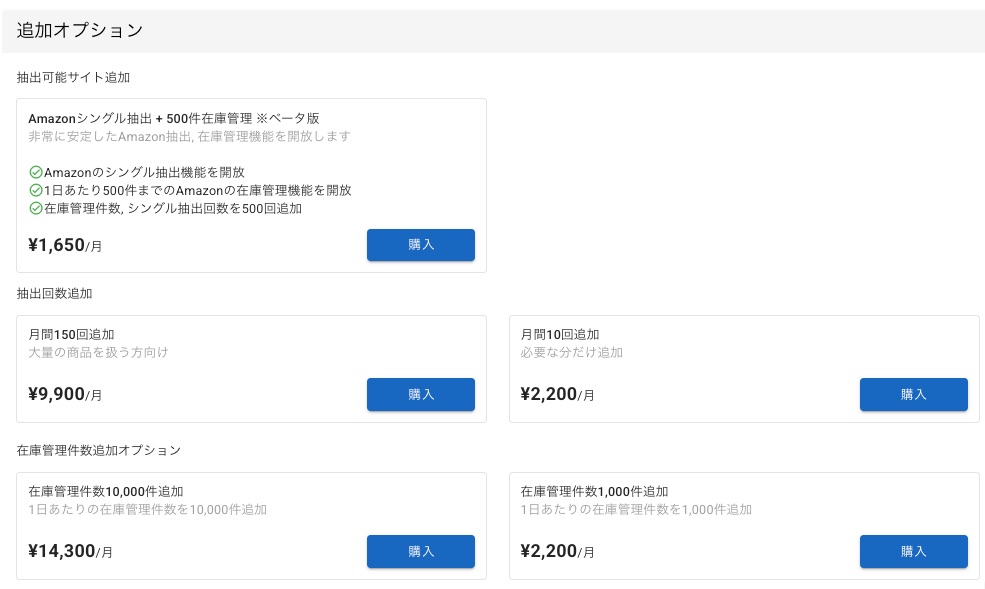Buy the 在庫管理件数1,000件追加 option
The image size is (985, 589).
coord(913,551)
